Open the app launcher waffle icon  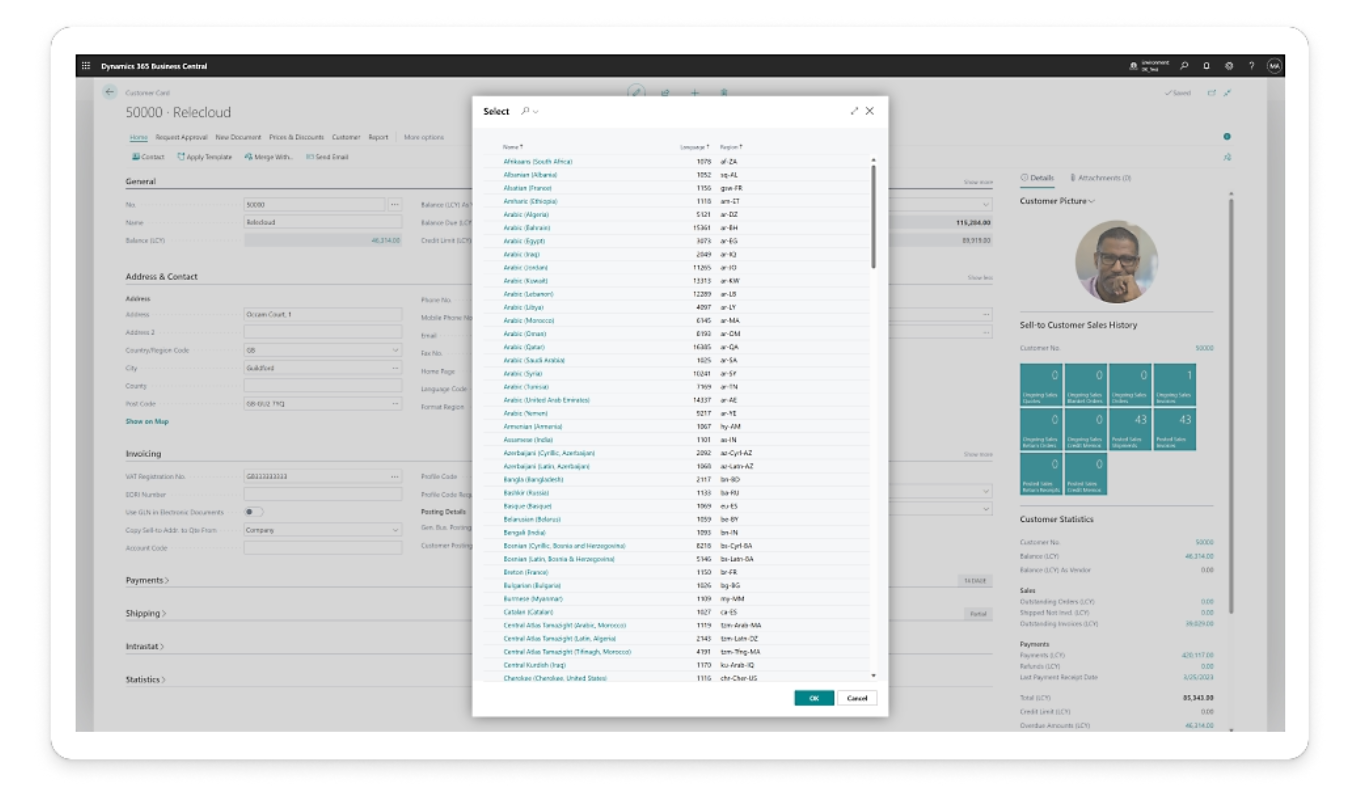(x=86, y=66)
